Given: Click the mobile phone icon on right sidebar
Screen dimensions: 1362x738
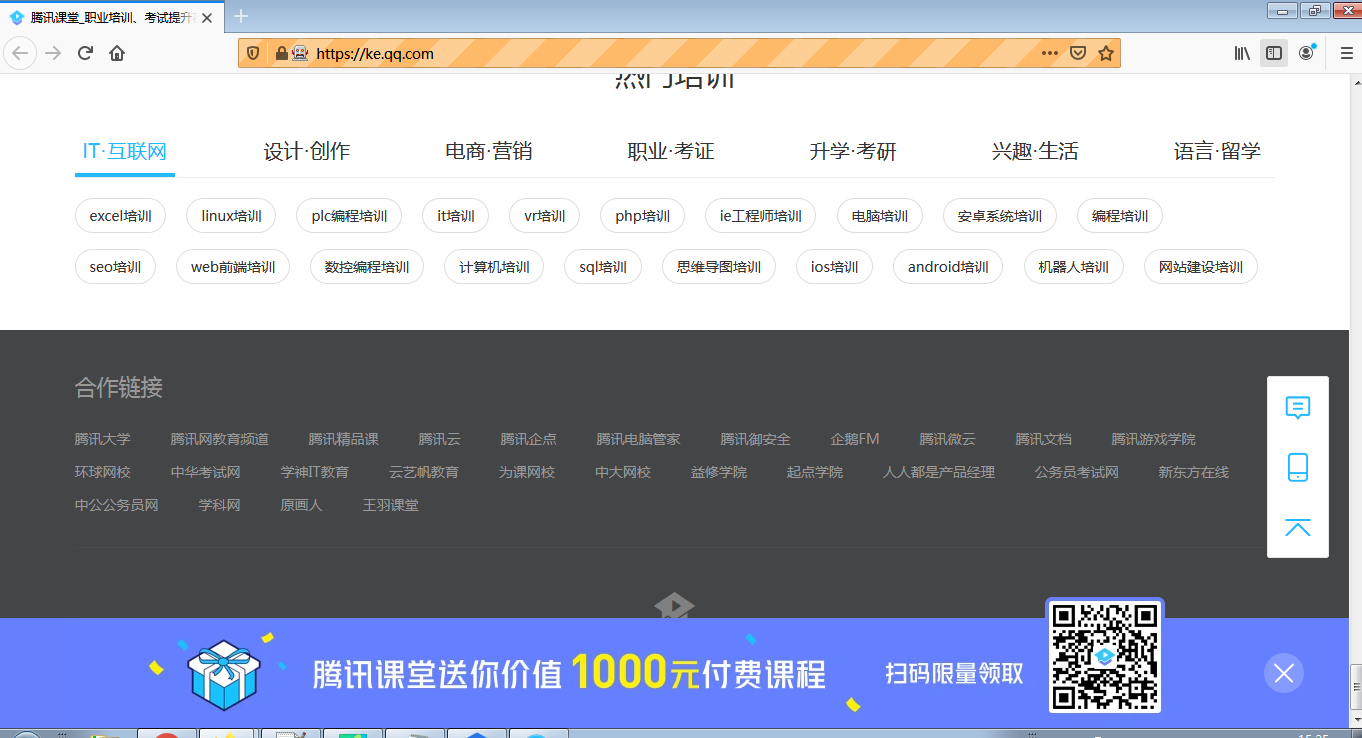Looking at the screenshot, I should click(x=1297, y=467).
